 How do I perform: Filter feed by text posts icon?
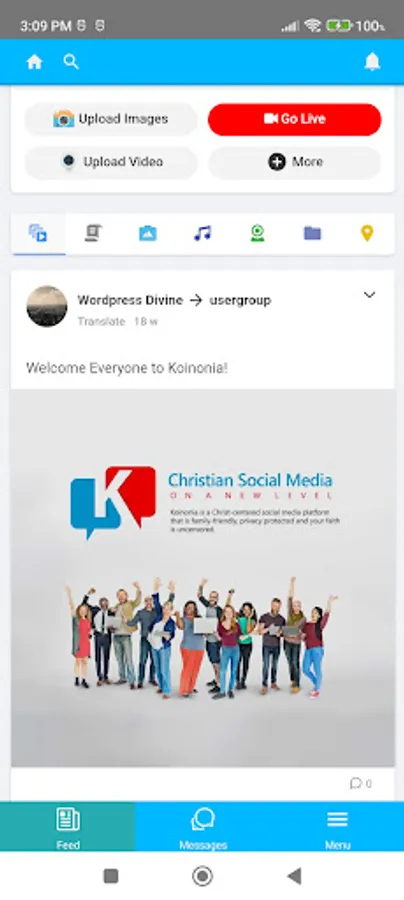pyautogui.click(x=93, y=233)
